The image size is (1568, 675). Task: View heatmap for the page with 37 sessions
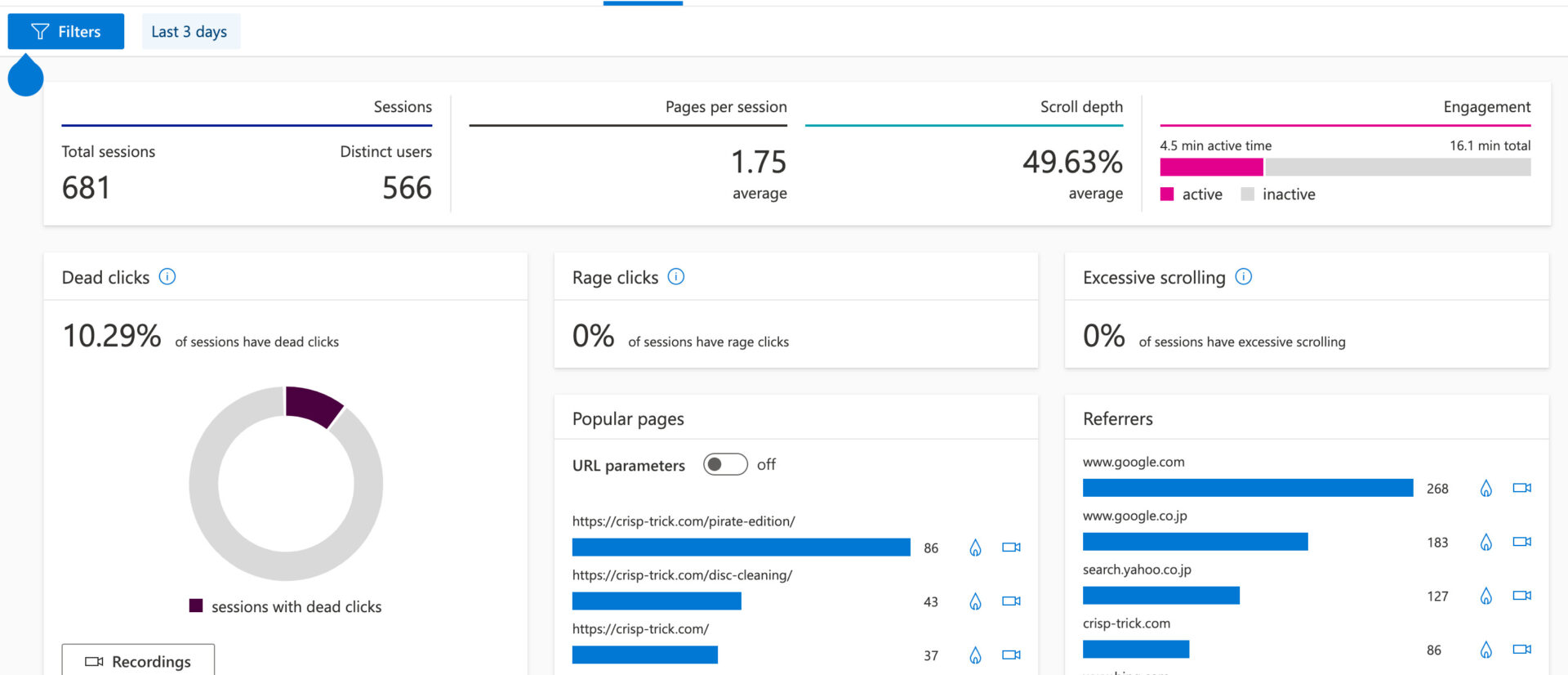(x=975, y=655)
